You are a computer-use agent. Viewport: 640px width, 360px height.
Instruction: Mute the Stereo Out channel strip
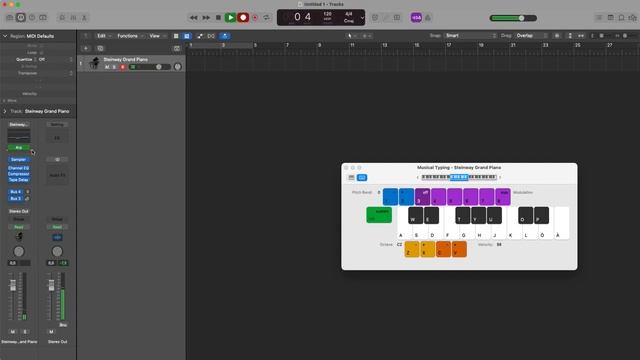(51, 332)
